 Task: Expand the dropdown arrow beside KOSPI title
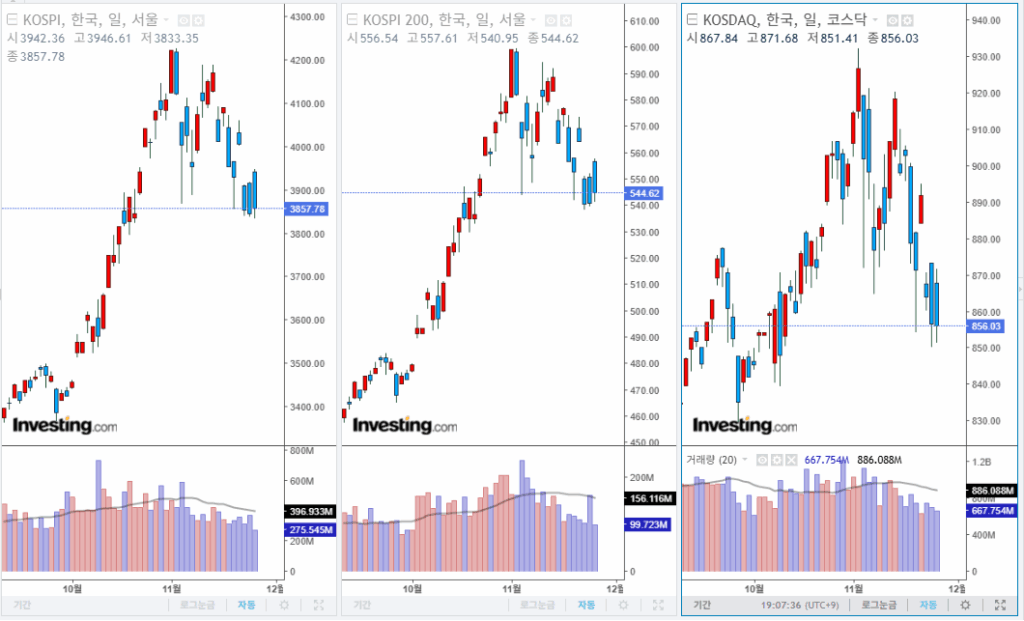[165, 20]
